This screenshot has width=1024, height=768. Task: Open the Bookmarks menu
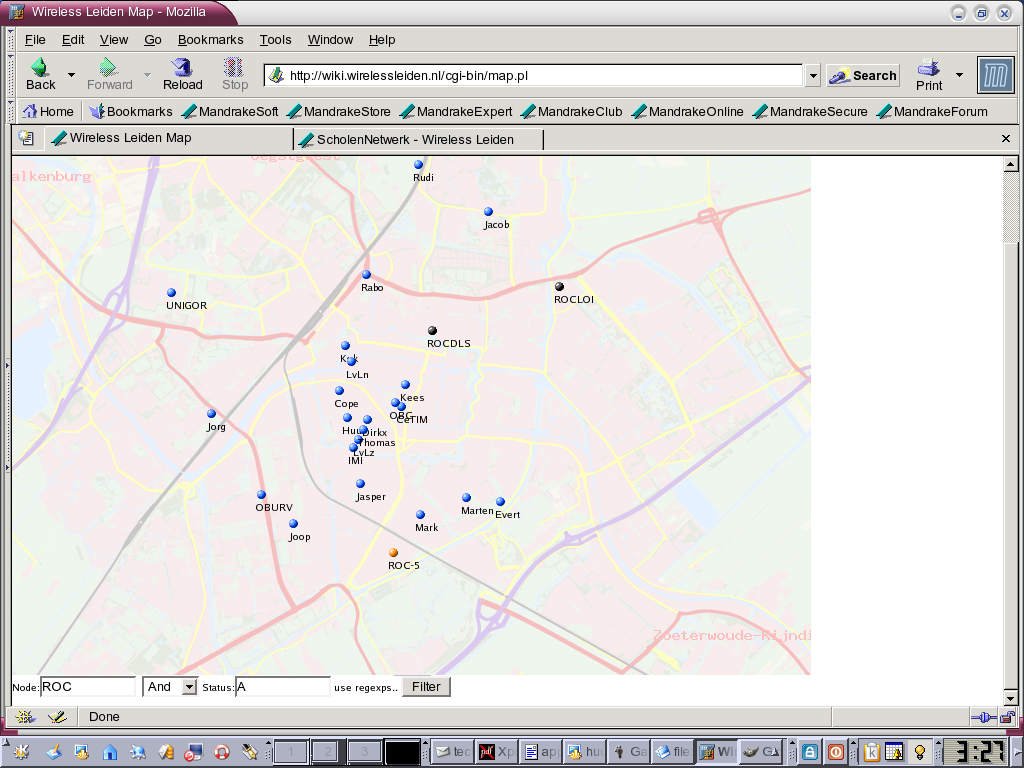click(x=210, y=40)
